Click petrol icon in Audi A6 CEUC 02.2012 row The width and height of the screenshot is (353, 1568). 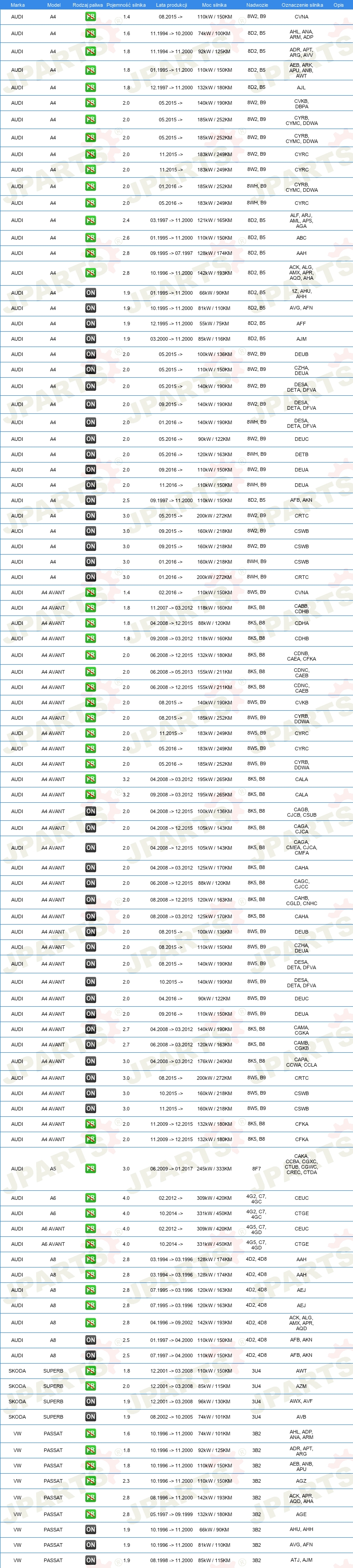90,1198
